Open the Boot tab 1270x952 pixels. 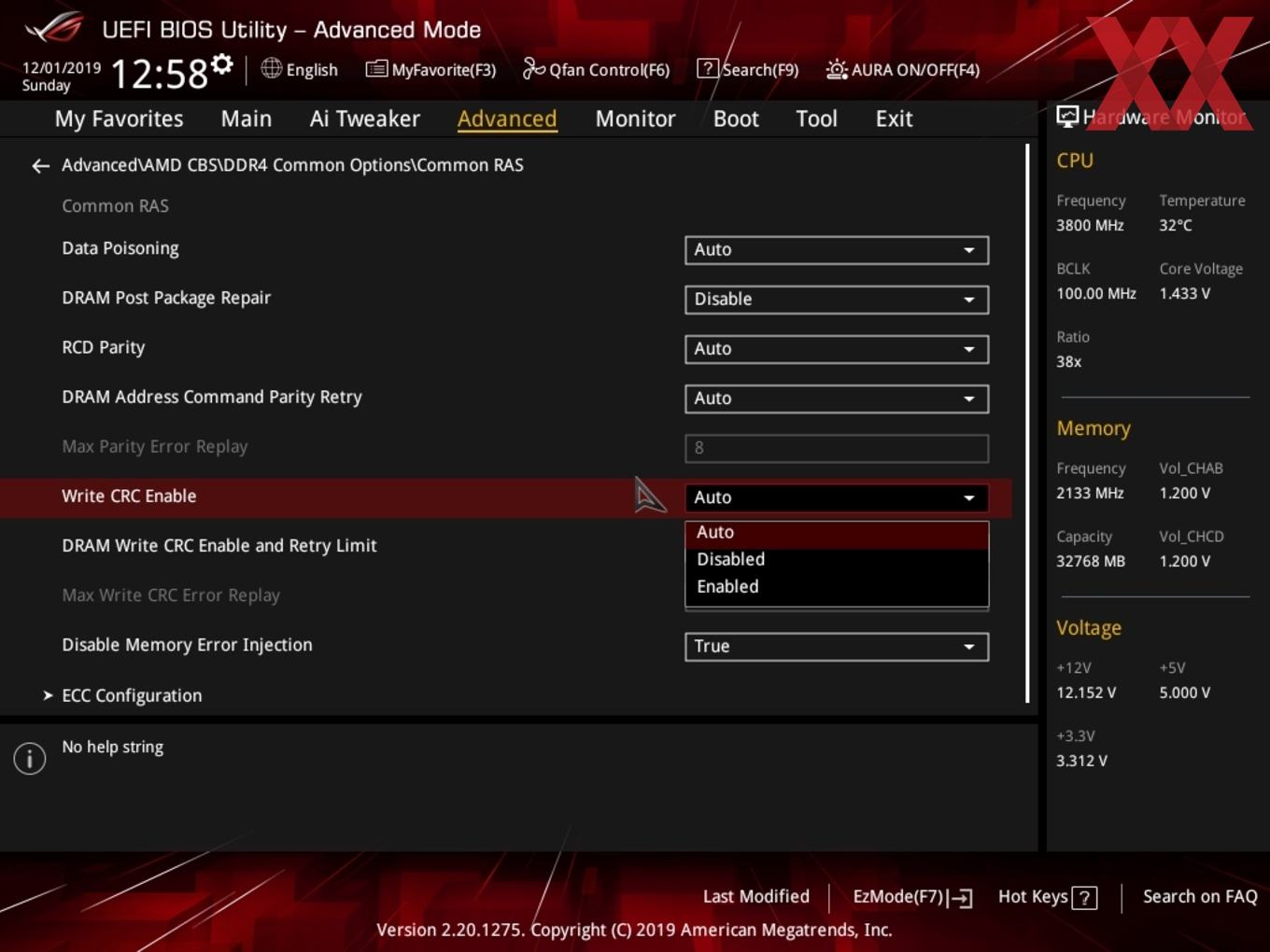click(736, 119)
